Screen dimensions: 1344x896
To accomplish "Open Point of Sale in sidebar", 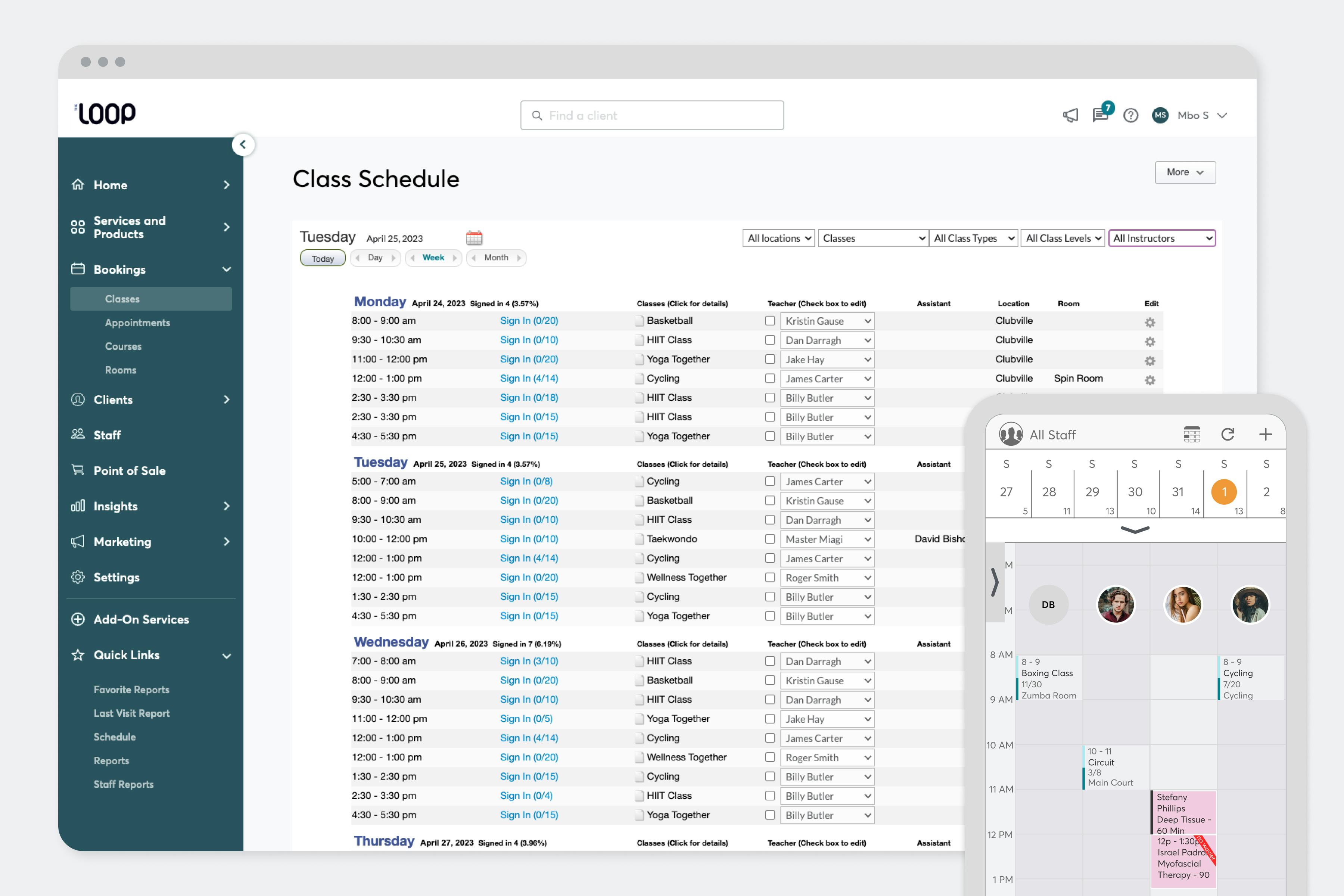I will click(130, 471).
